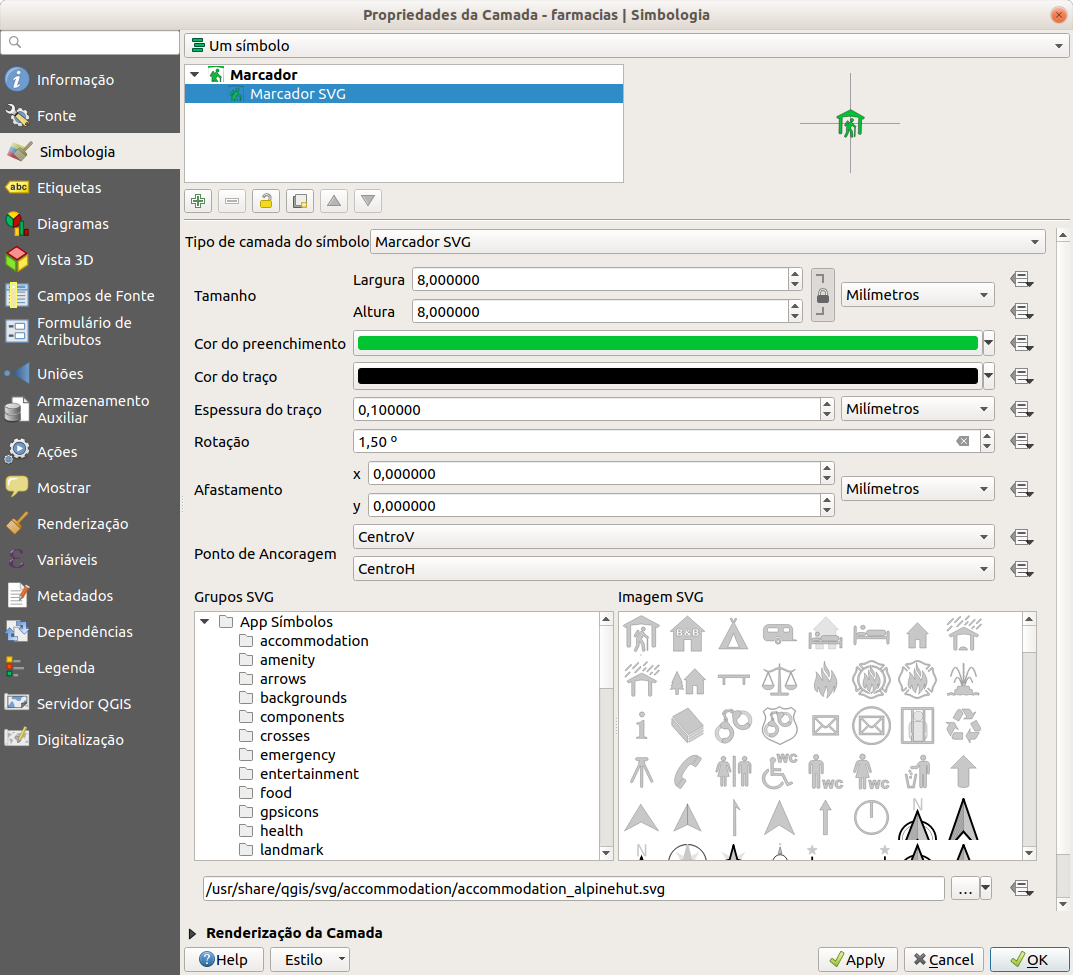Click data-defined override icon for Rotação
This screenshot has width=1073, height=975.
pos(1020,441)
